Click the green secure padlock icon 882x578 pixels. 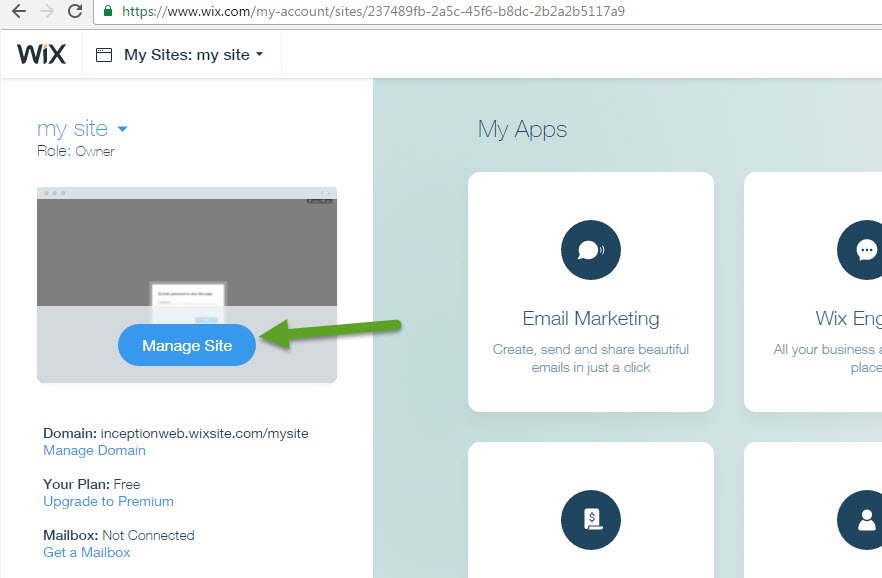click(x=109, y=11)
